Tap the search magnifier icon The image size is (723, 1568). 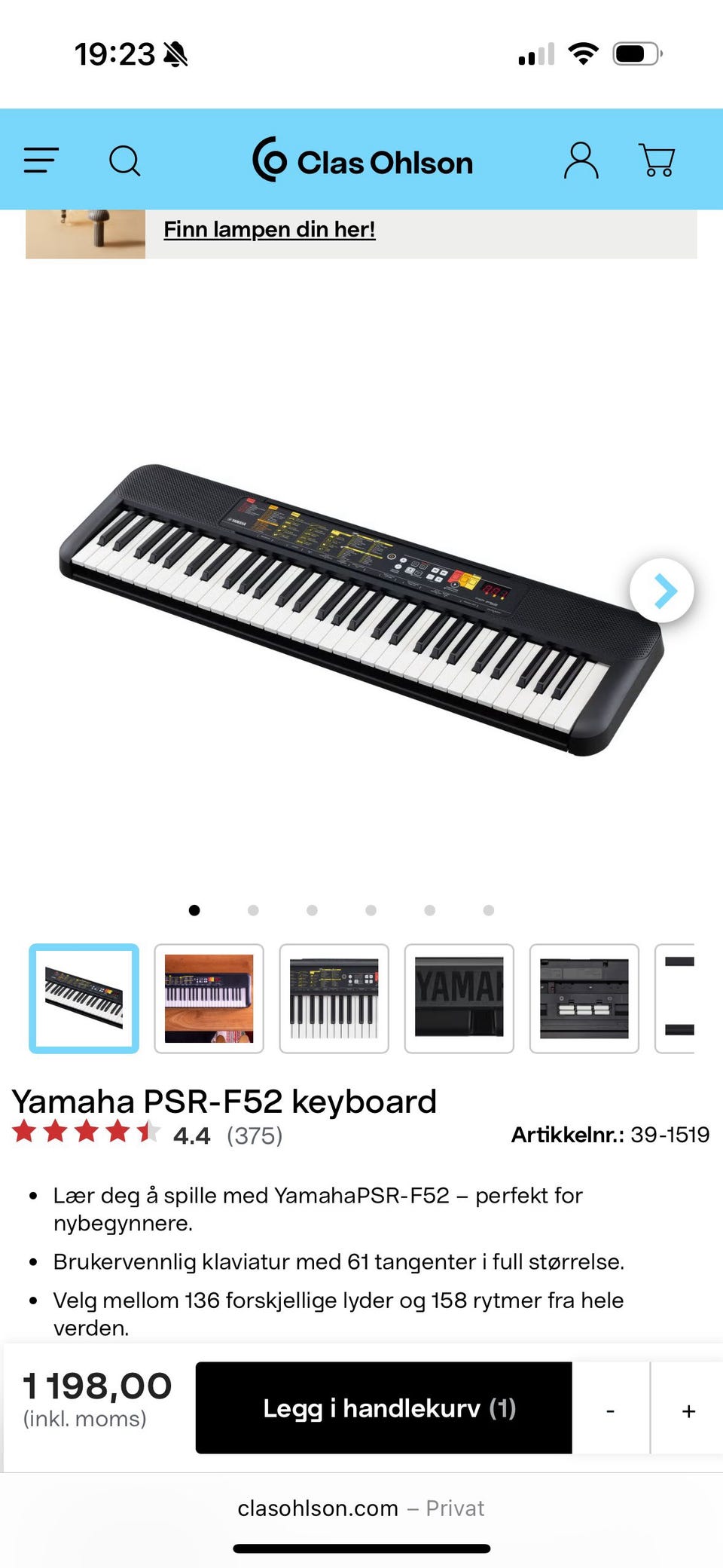pos(125,160)
